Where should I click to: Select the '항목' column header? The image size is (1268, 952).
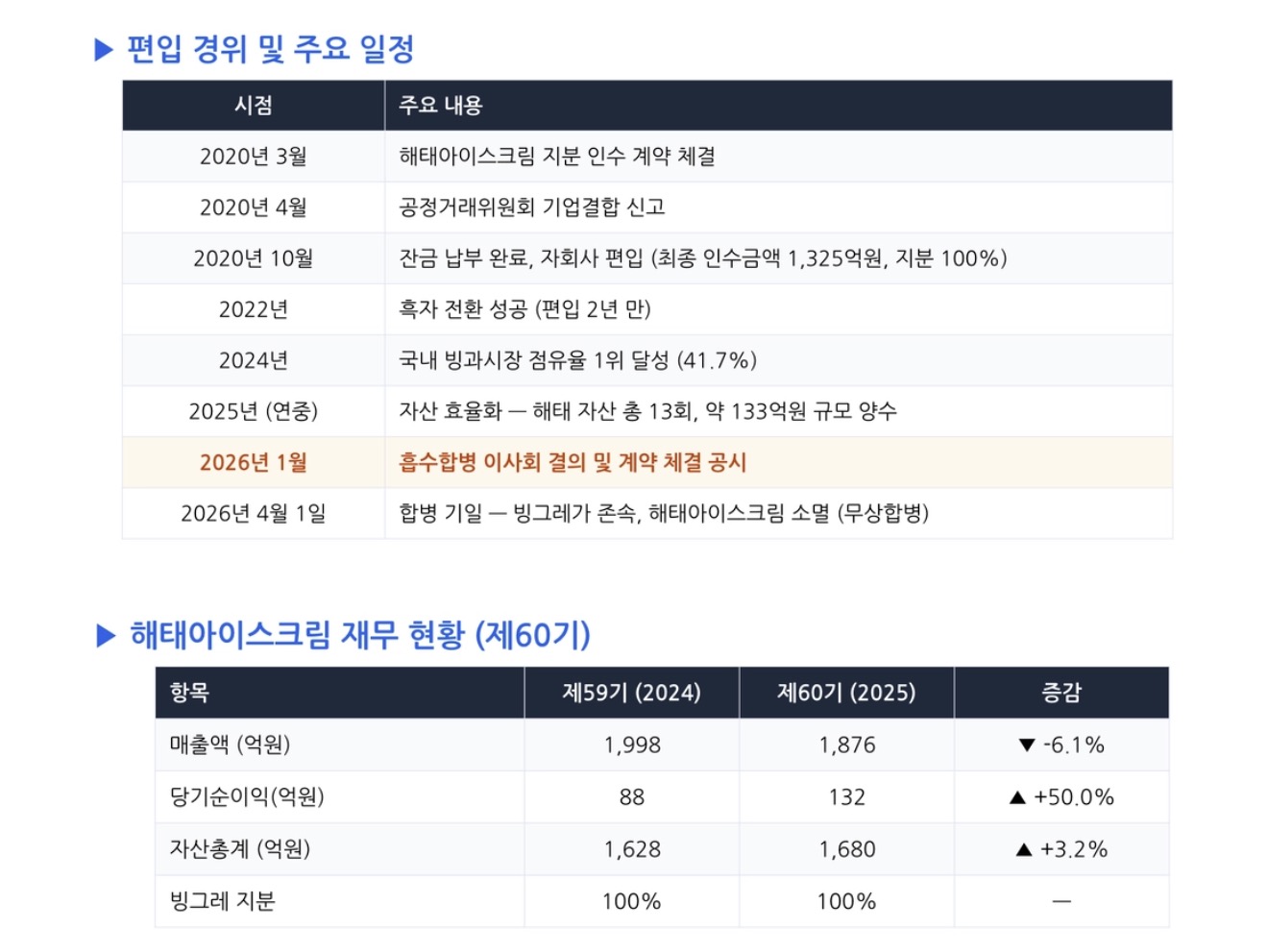[x=340, y=693]
